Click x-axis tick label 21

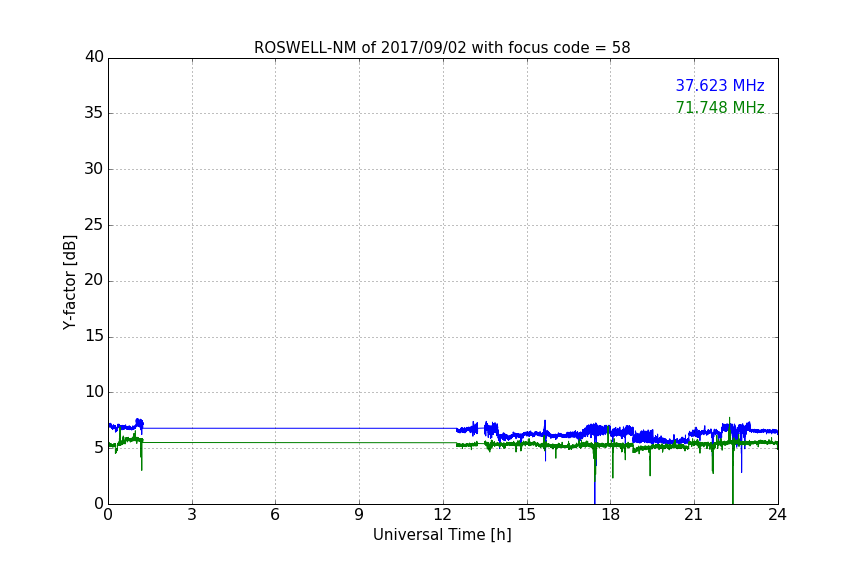[694, 515]
